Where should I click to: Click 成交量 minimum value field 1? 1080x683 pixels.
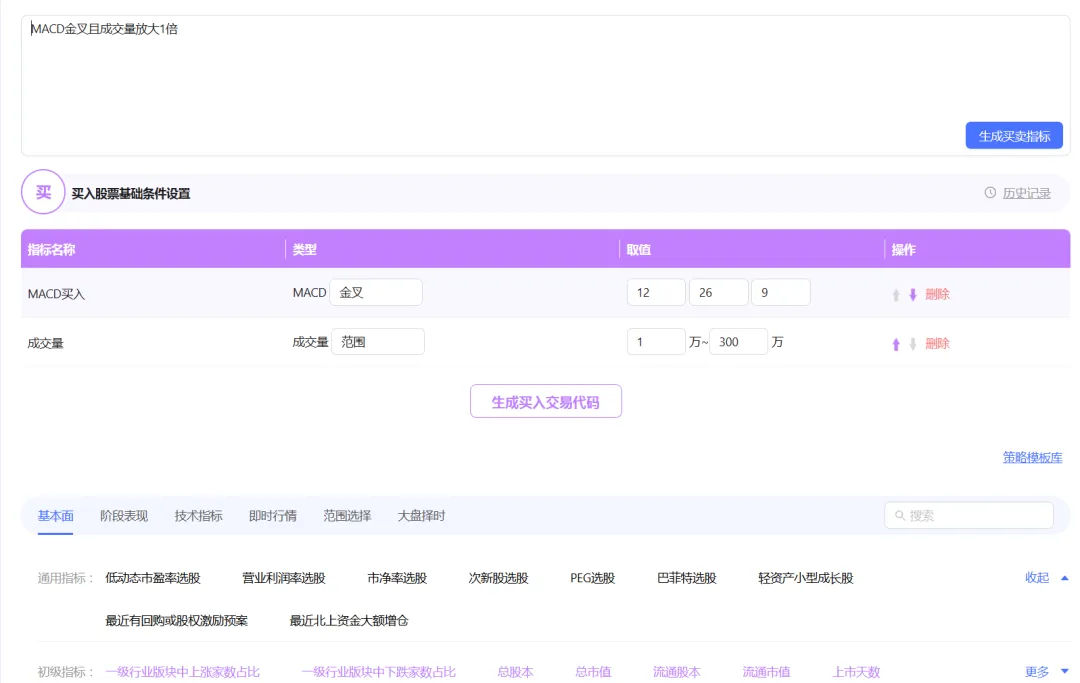[656, 342]
